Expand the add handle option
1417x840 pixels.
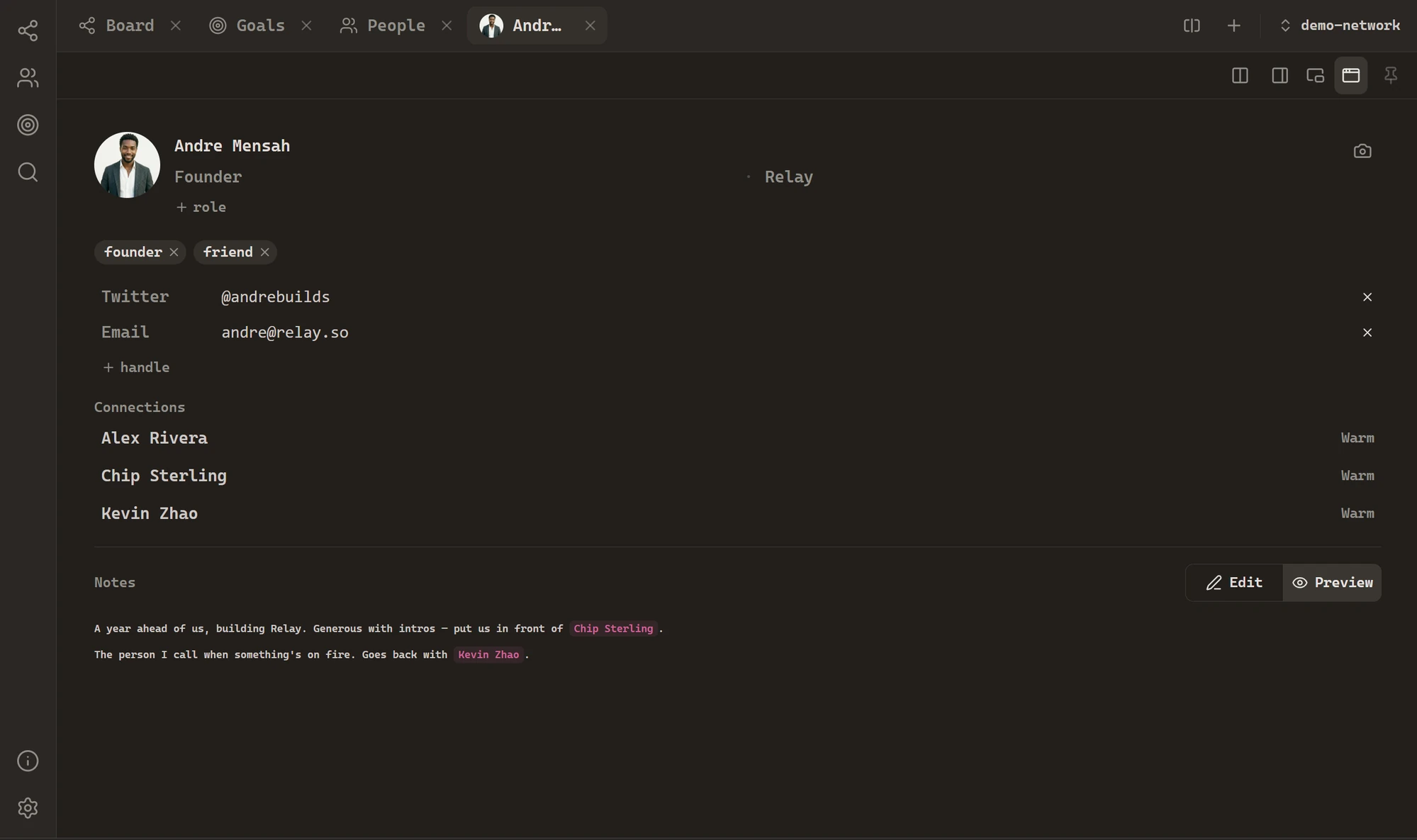[136, 367]
